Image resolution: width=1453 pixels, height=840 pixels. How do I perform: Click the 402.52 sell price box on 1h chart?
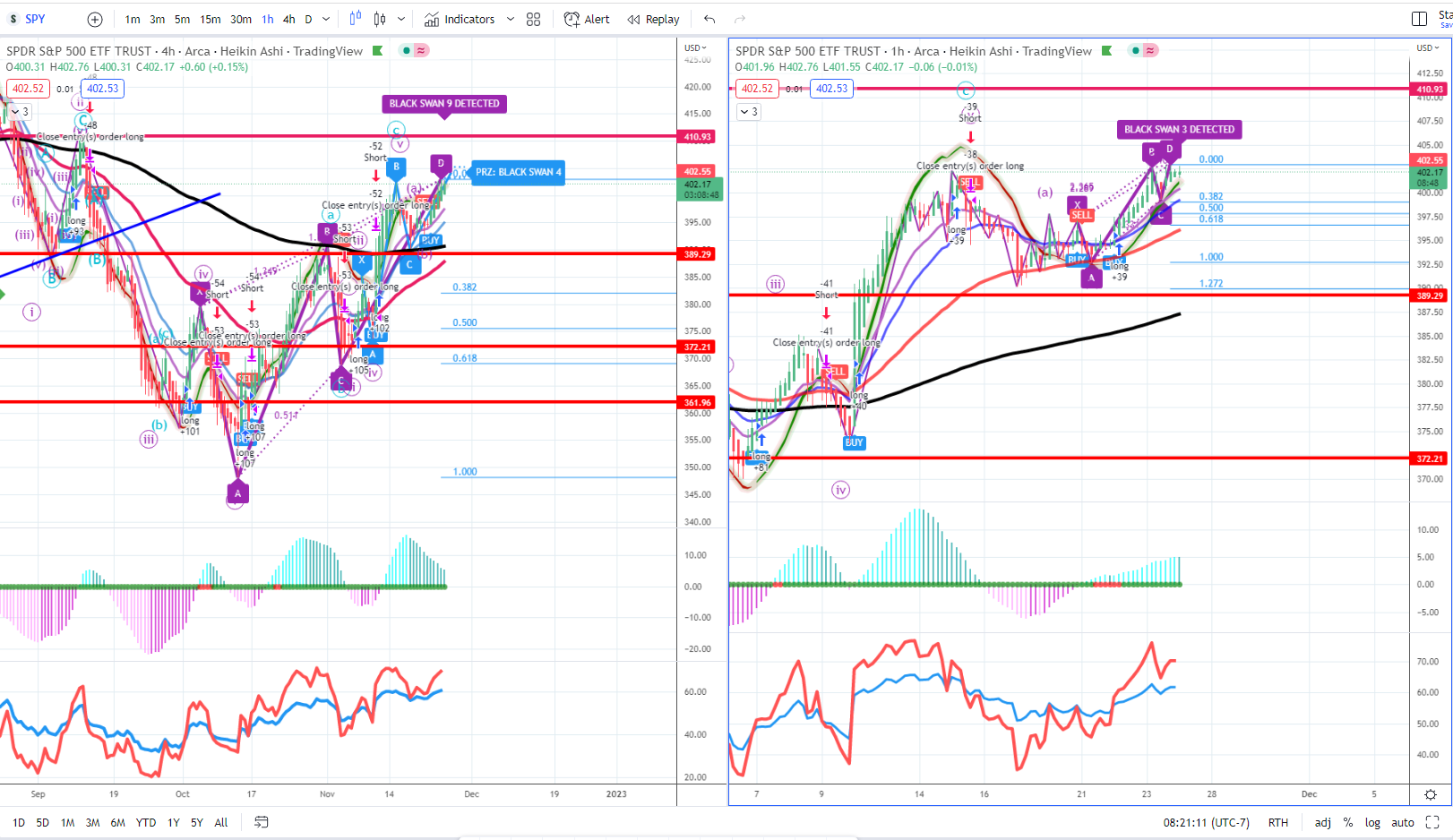757,89
